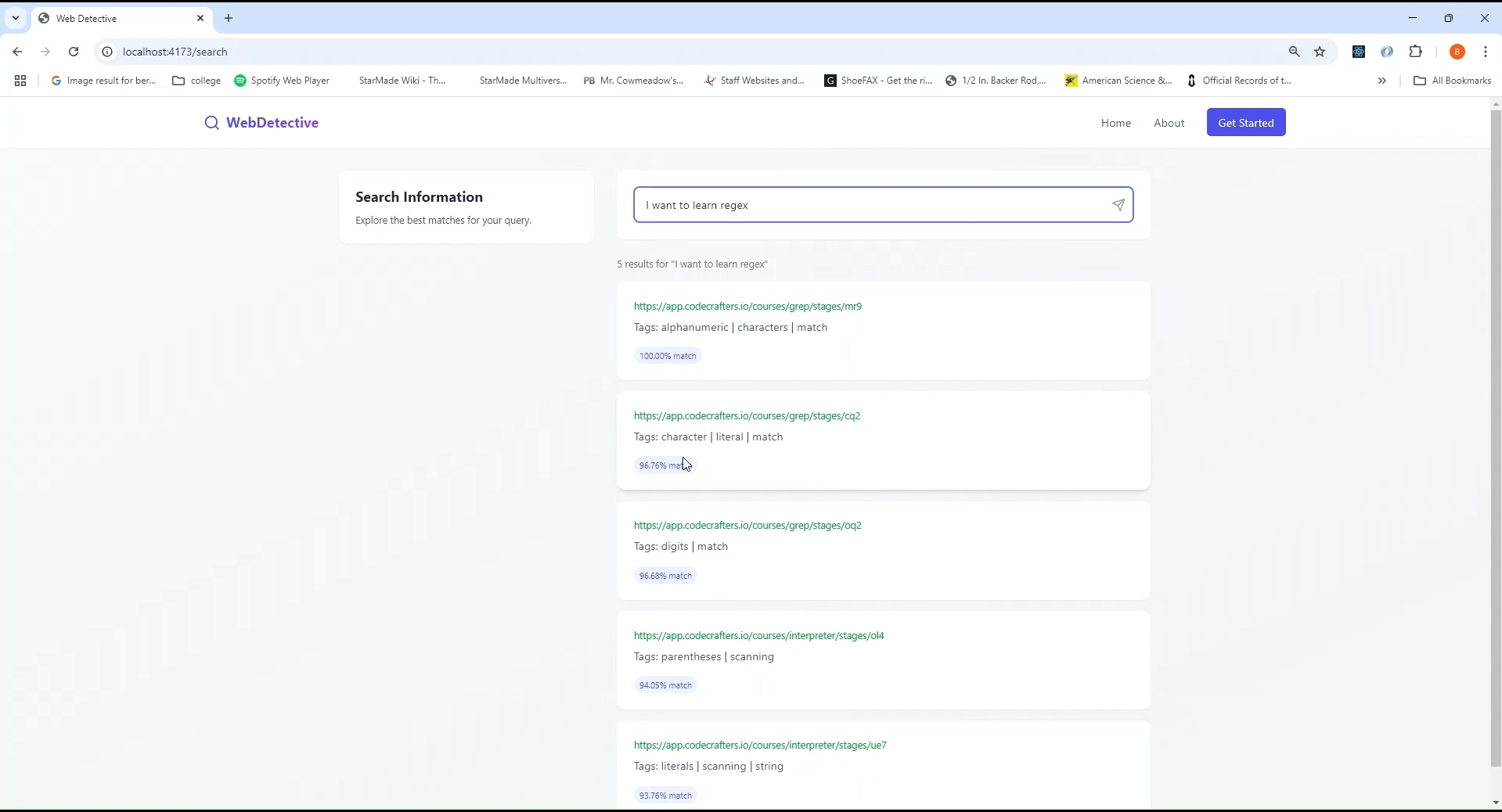Open the college bookmarks folder
The image size is (1502, 812).
tap(196, 81)
